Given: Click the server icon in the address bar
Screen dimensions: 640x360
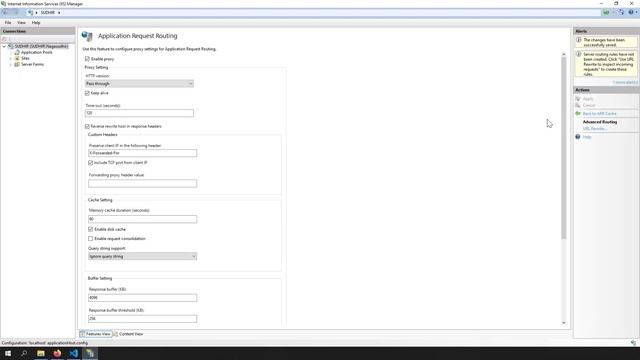Looking at the screenshot, I should click(31, 13).
